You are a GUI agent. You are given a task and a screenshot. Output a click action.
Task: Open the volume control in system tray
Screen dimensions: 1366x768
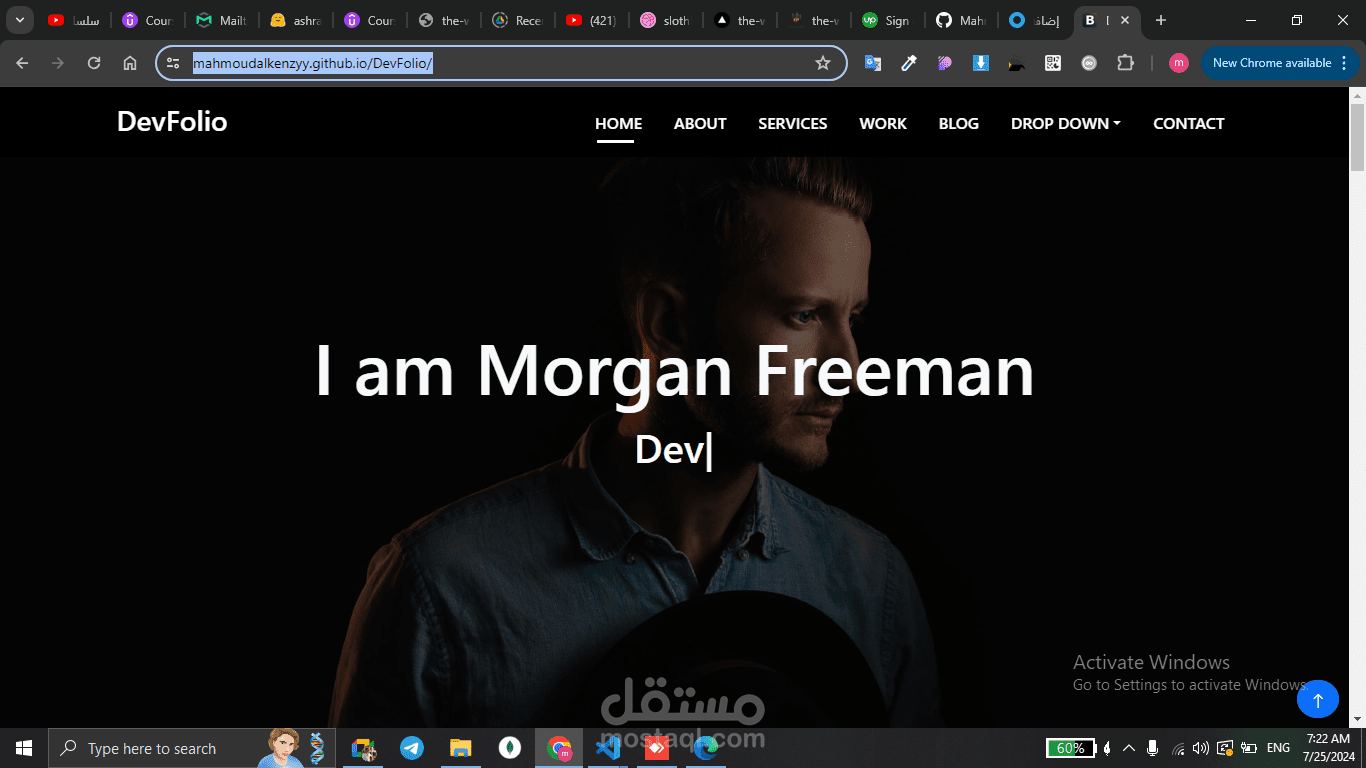(1200, 748)
